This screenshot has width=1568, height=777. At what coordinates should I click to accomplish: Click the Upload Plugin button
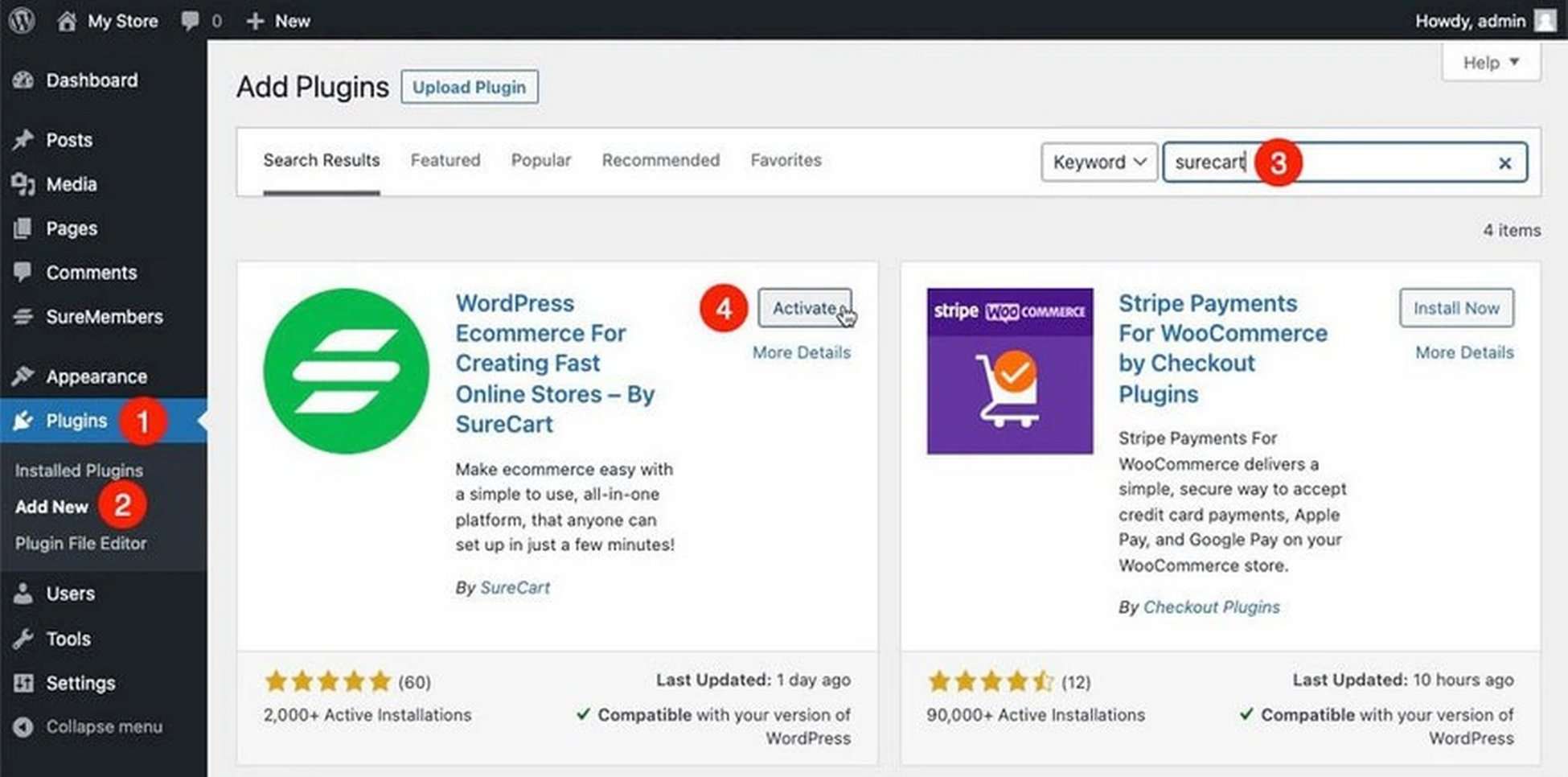(469, 87)
